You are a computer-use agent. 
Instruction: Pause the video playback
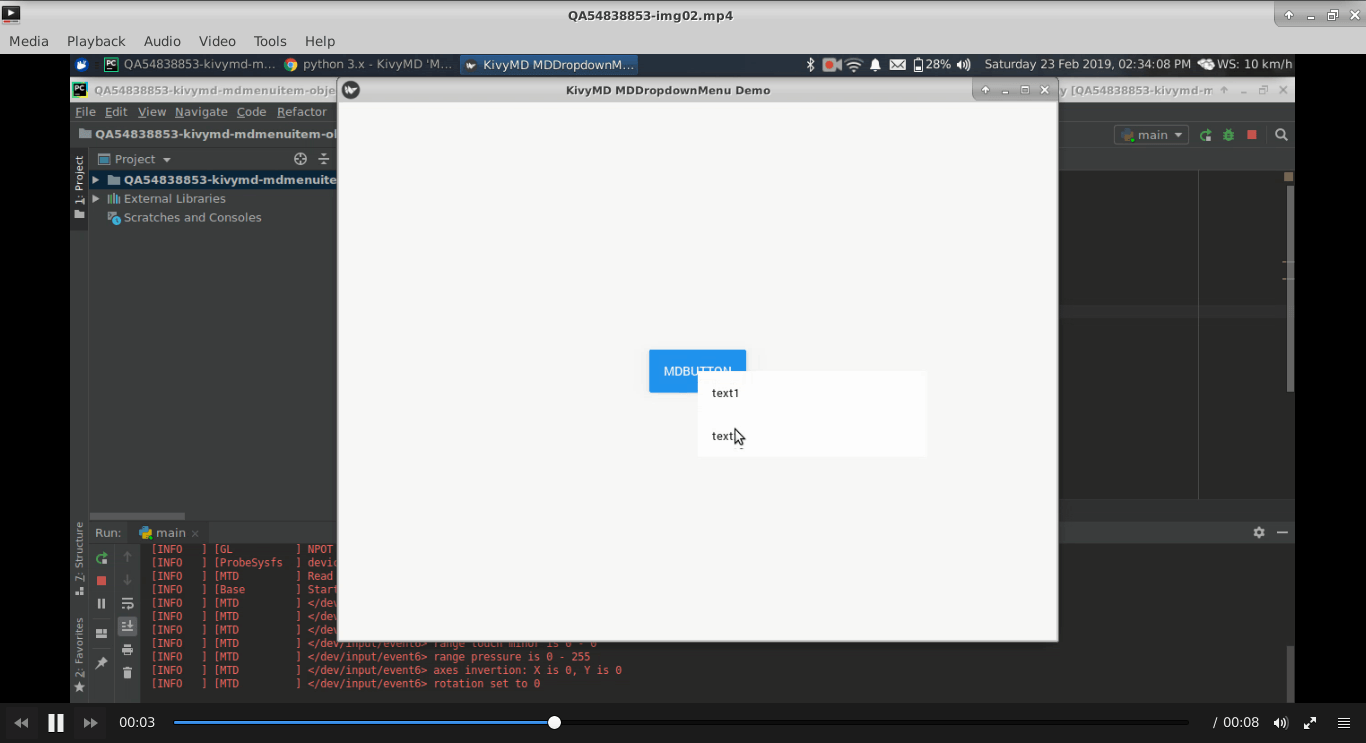point(56,722)
